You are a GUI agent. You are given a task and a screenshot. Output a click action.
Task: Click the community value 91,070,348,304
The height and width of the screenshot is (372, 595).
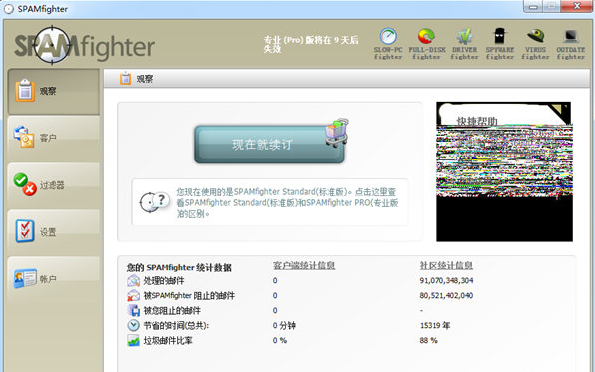pos(446,281)
